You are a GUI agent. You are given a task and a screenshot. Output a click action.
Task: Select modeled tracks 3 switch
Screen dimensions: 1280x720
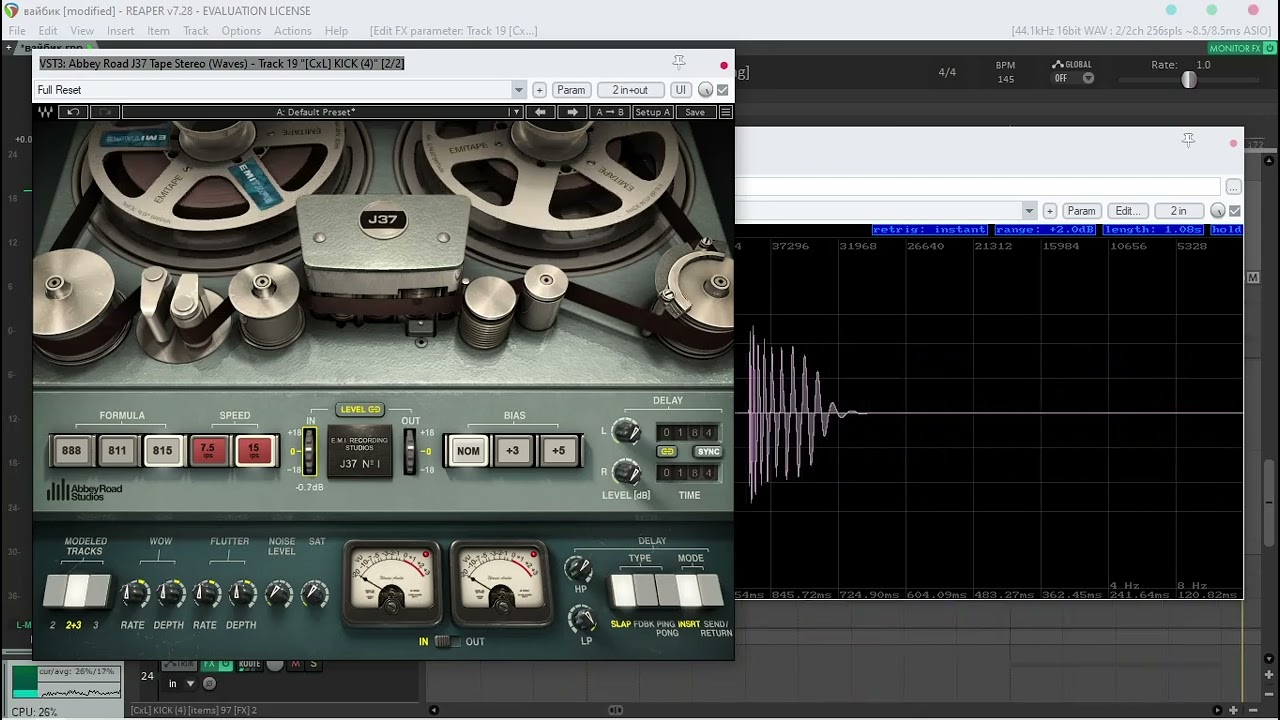pos(98,592)
